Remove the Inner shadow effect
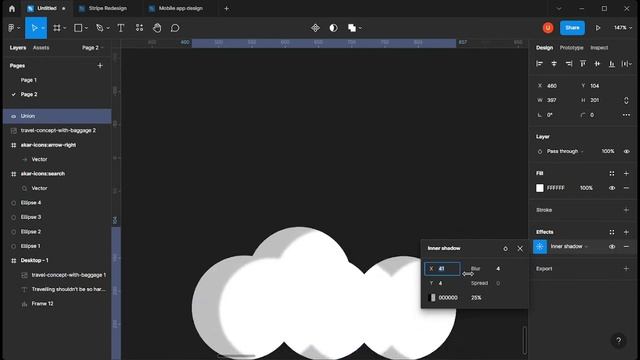640x360 pixels. coord(626,247)
